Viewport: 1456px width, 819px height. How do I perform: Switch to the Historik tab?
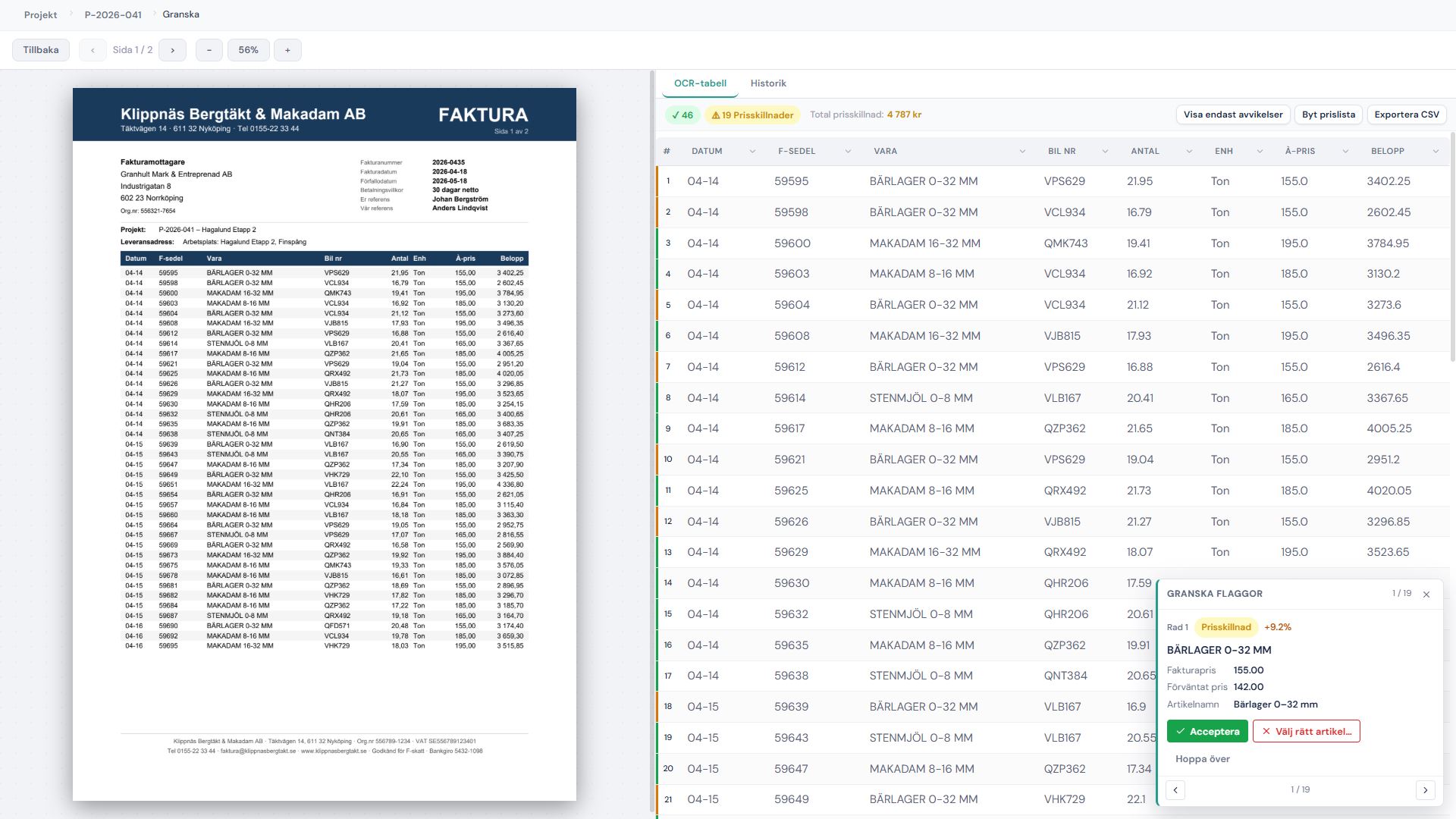767,83
